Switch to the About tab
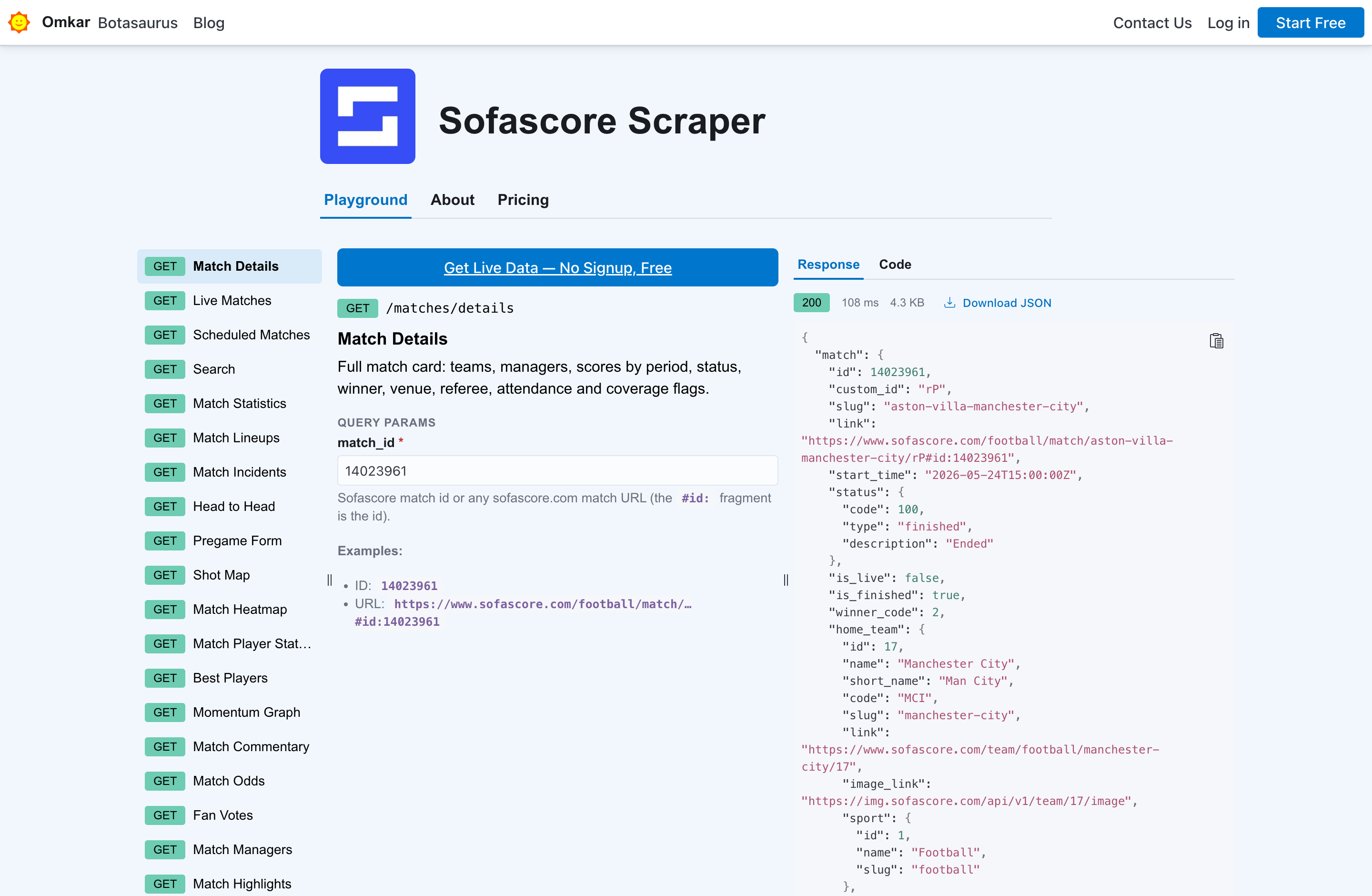Screen dimensions: 1372x896 click(452, 200)
